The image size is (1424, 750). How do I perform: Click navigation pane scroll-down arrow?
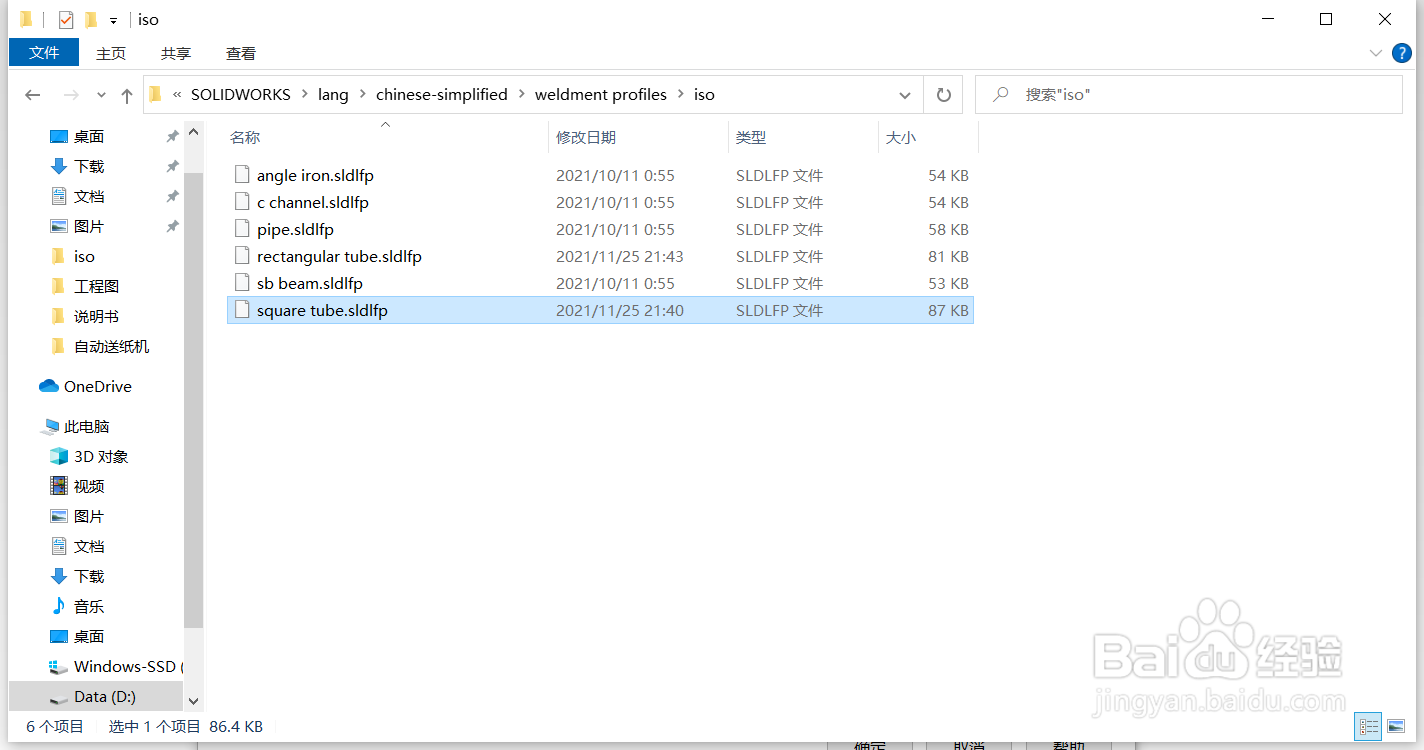[194, 702]
